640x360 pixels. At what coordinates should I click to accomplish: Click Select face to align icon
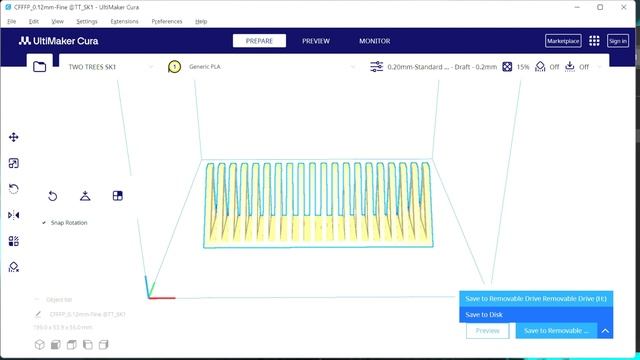click(118, 196)
